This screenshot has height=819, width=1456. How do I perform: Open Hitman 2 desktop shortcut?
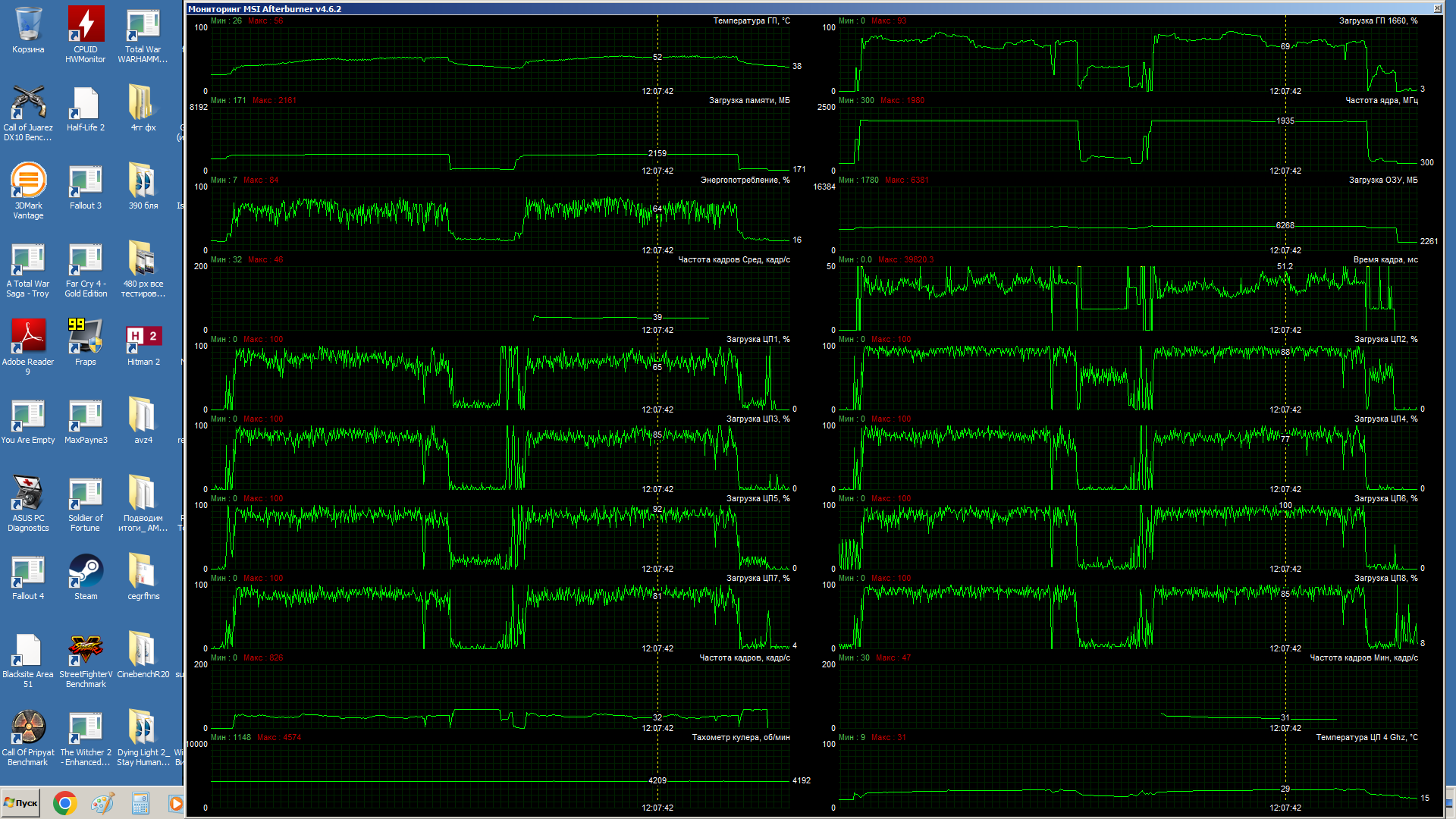click(x=143, y=338)
